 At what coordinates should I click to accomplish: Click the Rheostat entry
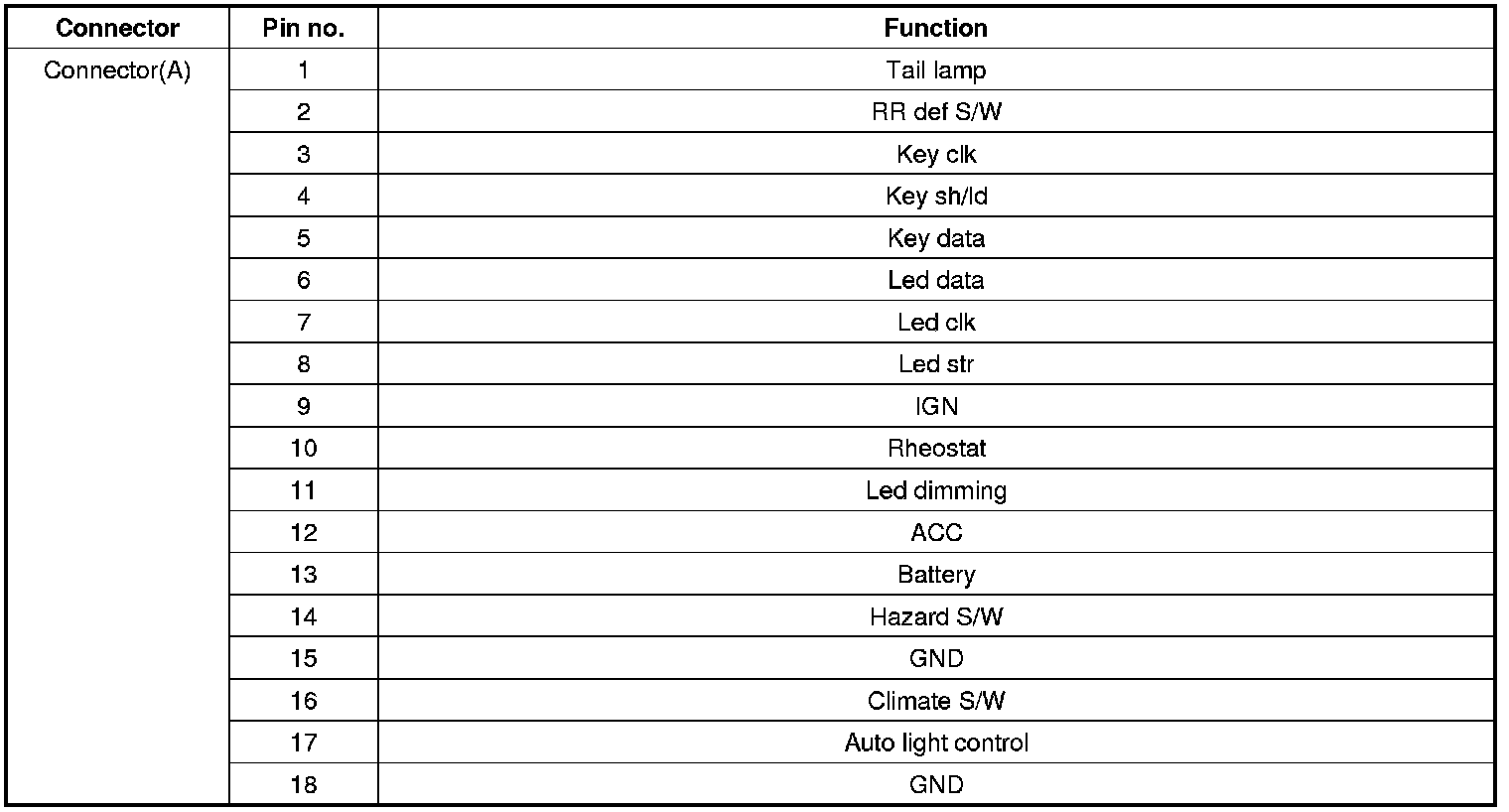pos(935,449)
